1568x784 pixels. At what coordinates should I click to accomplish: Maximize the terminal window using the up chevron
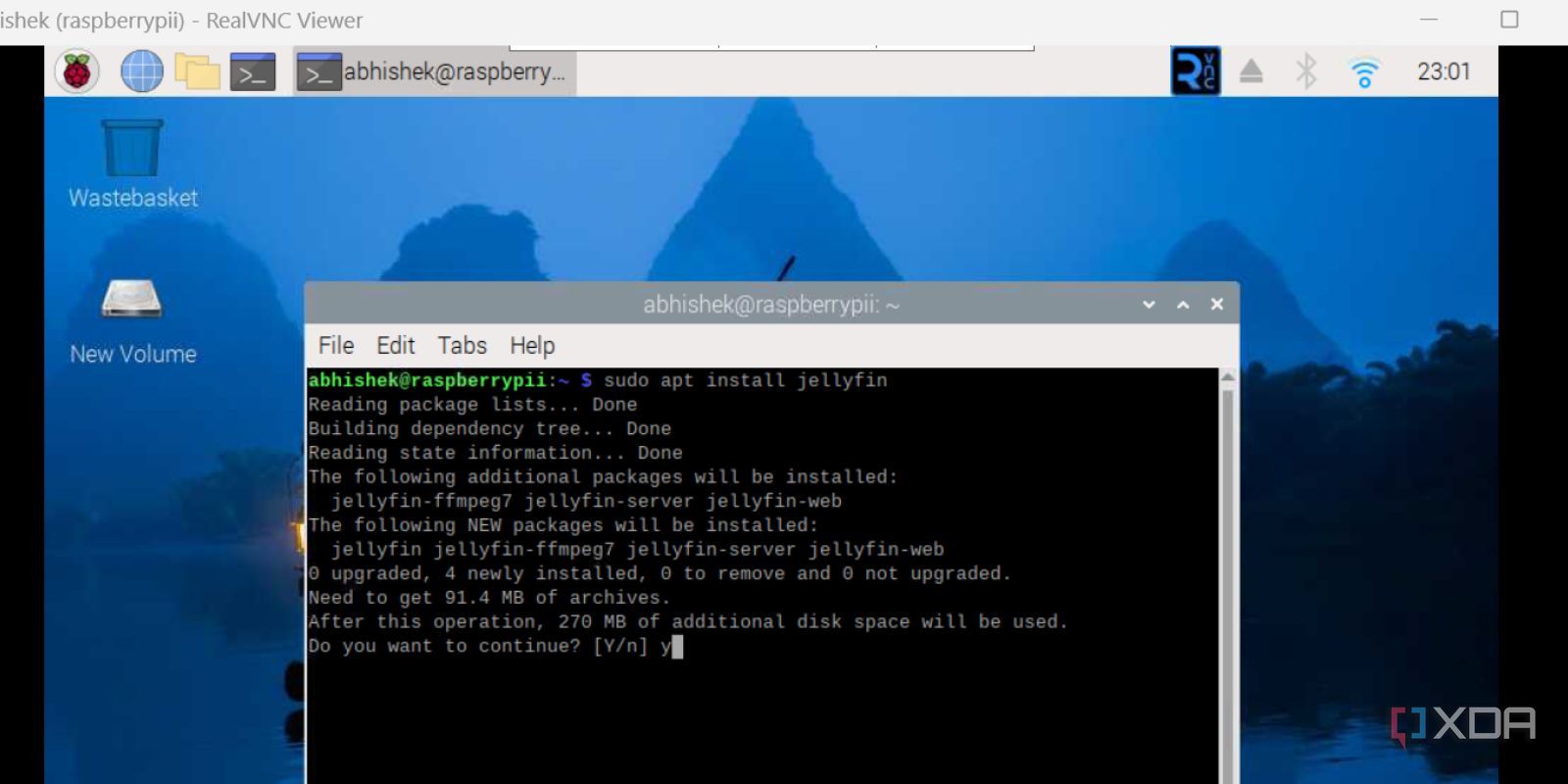pos(1184,305)
